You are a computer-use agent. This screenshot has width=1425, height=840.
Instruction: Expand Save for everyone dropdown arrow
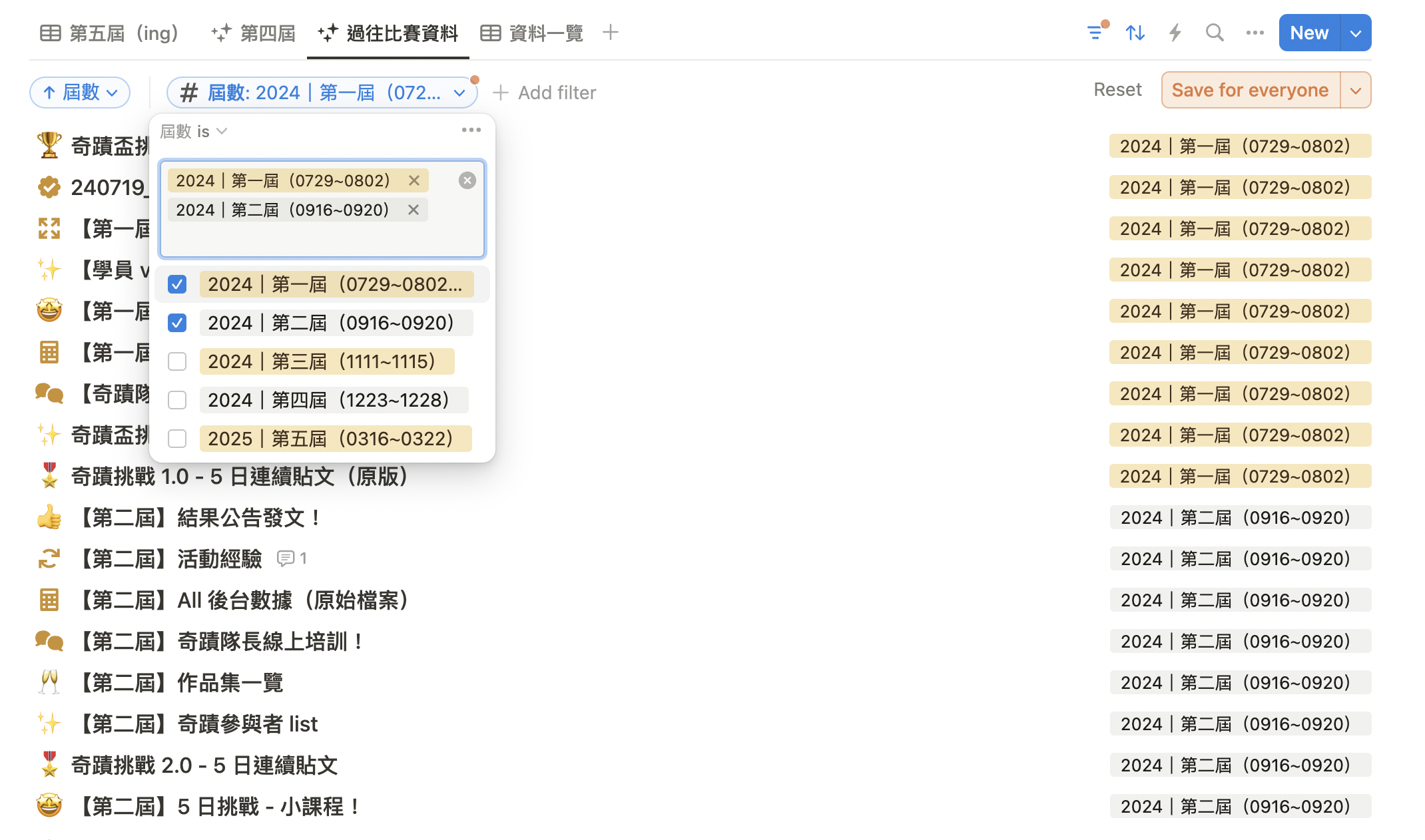[x=1355, y=91]
